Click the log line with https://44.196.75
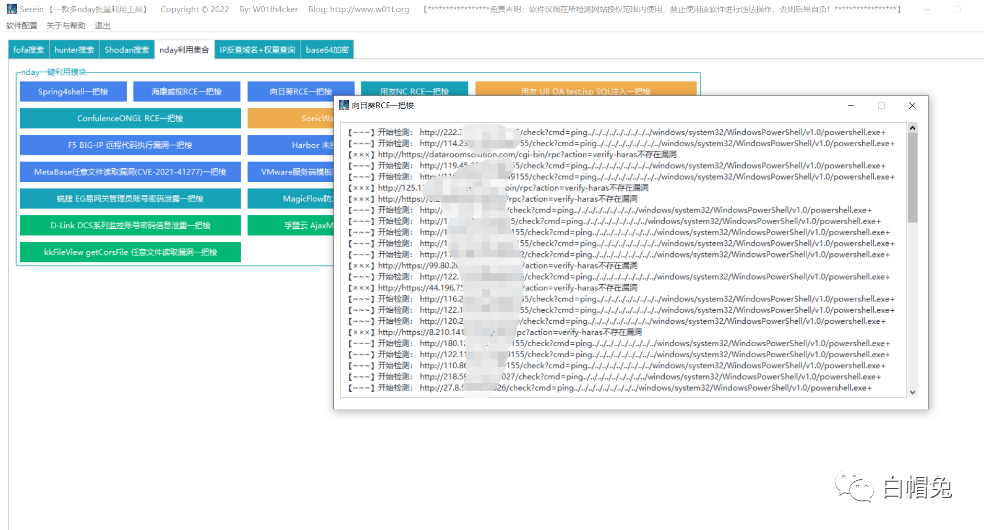This screenshot has width=984, height=530. pyautogui.click(x=493, y=287)
